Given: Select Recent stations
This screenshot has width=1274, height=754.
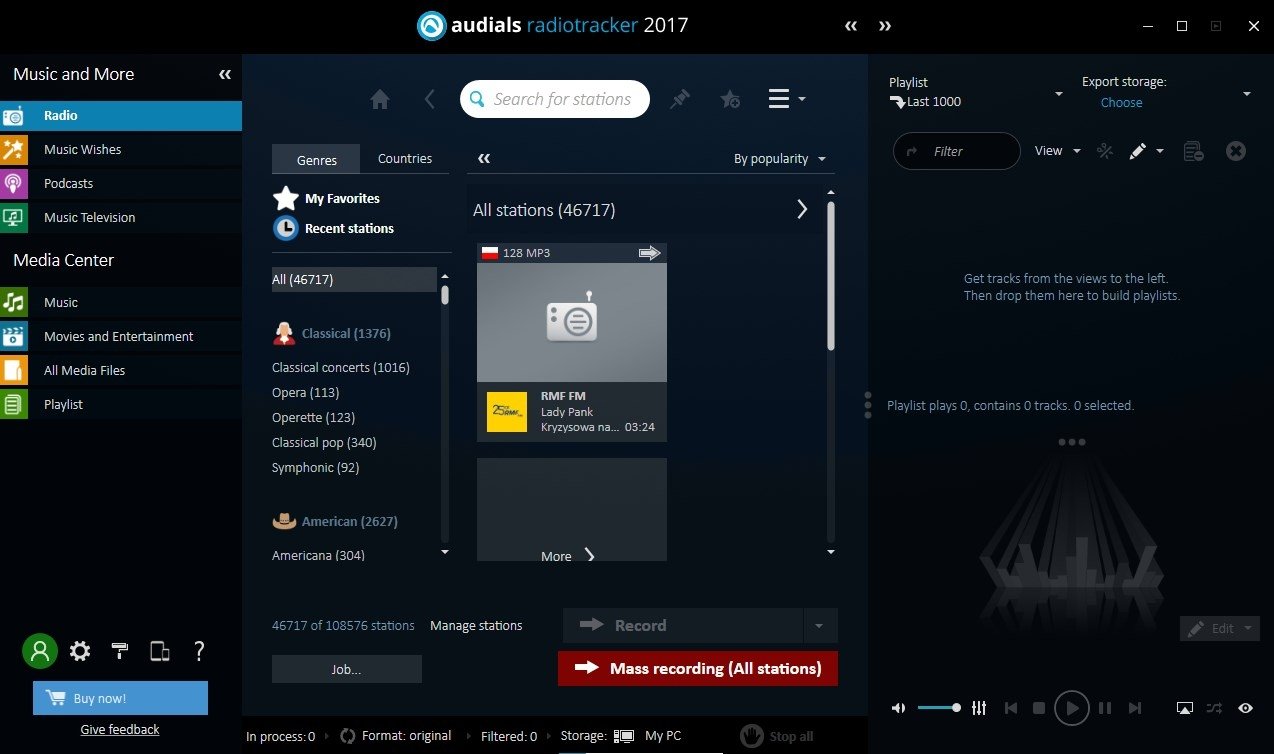Looking at the screenshot, I should (334, 228).
